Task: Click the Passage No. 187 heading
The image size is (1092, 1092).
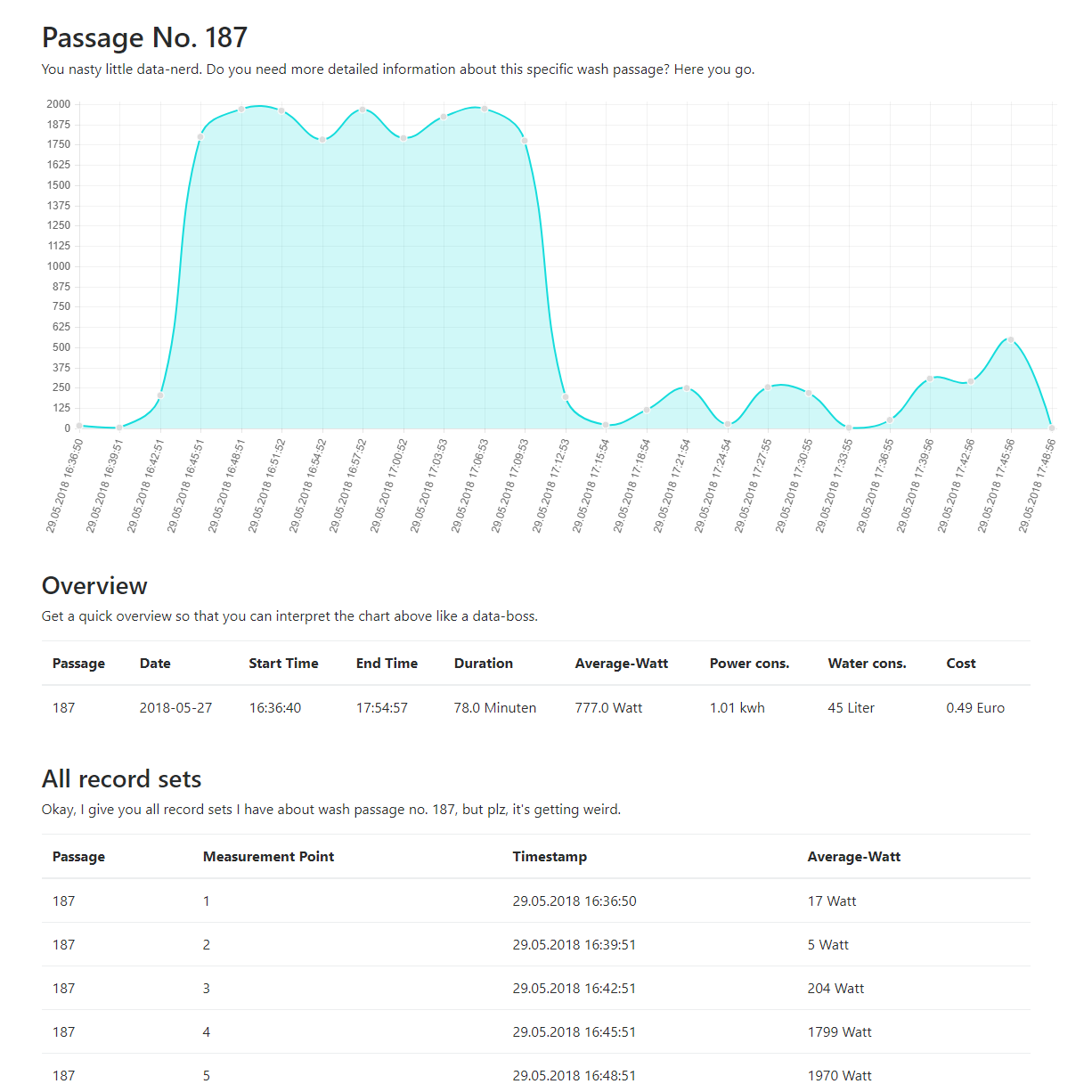Action: (x=144, y=37)
